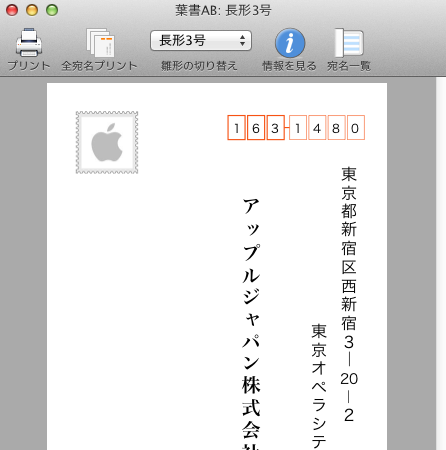This screenshot has height=450, width=446.
Task: Click the プリント label
Action: pyautogui.click(x=29, y=66)
